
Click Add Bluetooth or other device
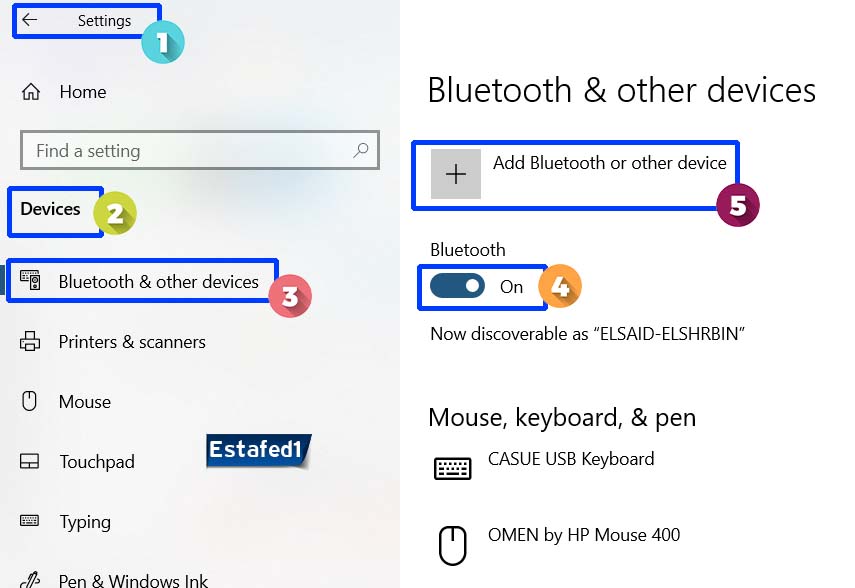click(609, 163)
